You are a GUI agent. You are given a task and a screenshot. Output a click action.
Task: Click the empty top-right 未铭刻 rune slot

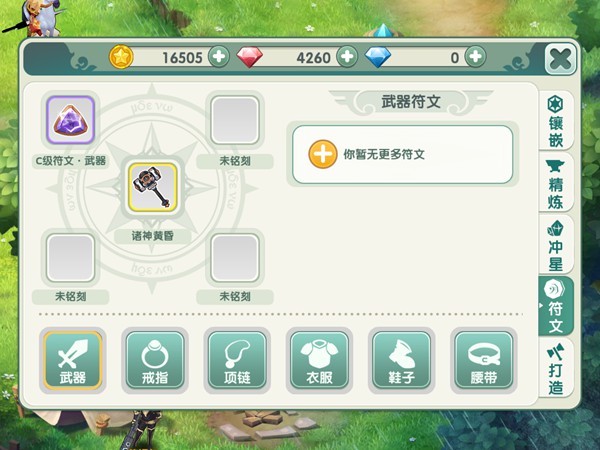[235, 120]
